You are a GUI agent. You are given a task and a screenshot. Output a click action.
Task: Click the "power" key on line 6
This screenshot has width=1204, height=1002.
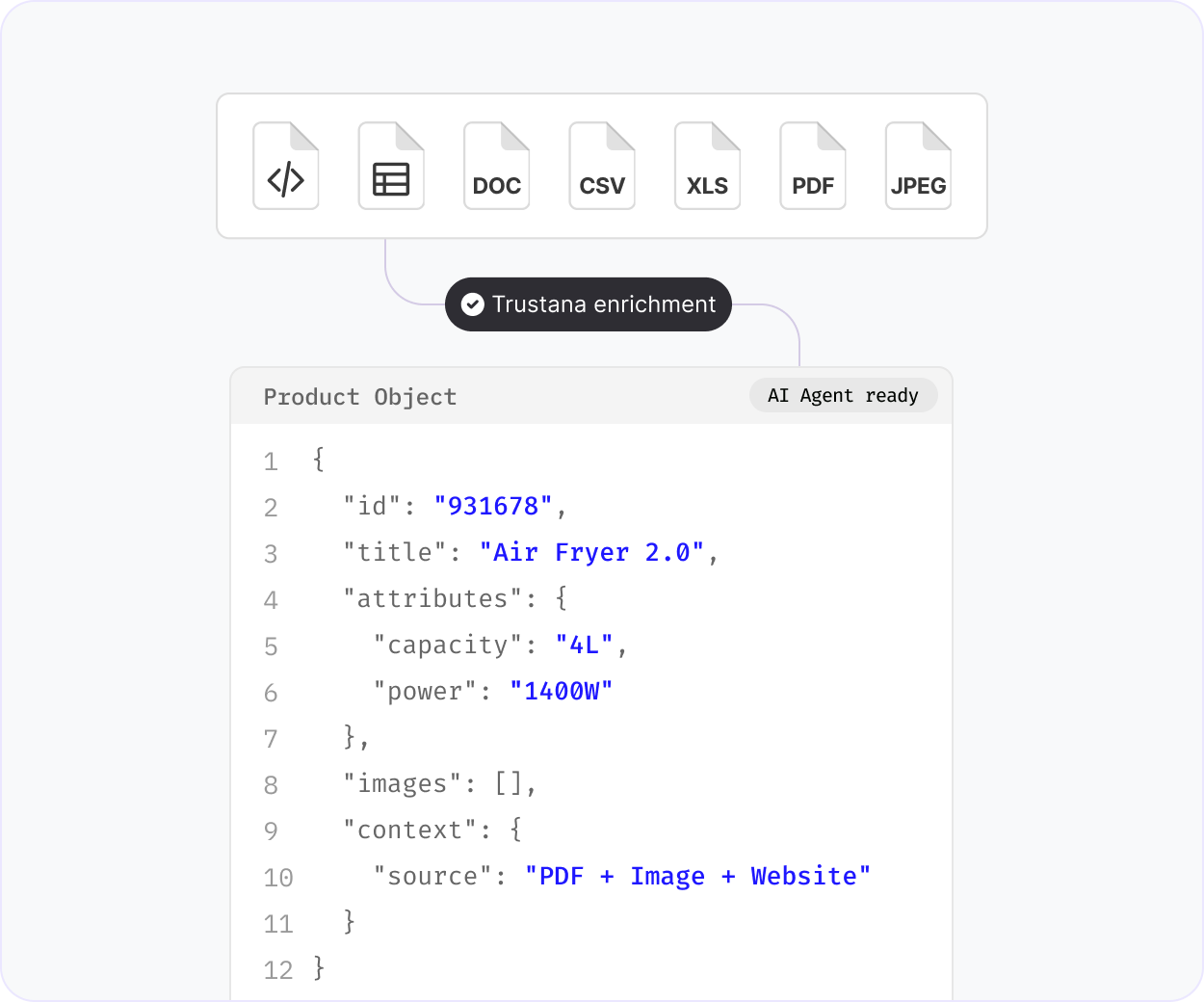pyautogui.click(x=425, y=691)
